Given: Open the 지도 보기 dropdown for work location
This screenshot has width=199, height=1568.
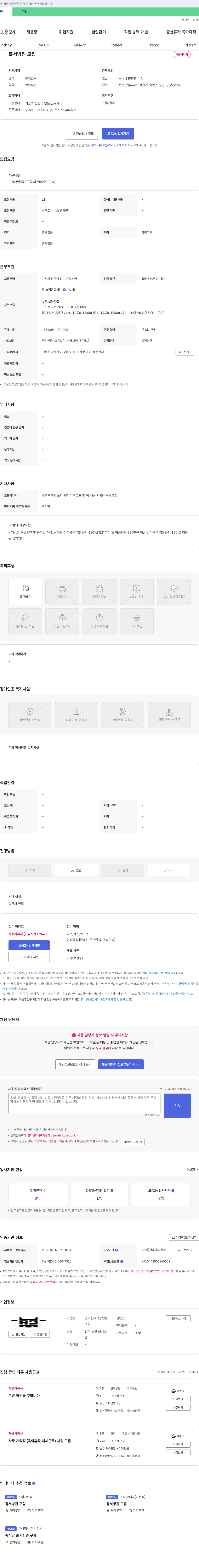Looking at the screenshot, I should coord(185,352).
